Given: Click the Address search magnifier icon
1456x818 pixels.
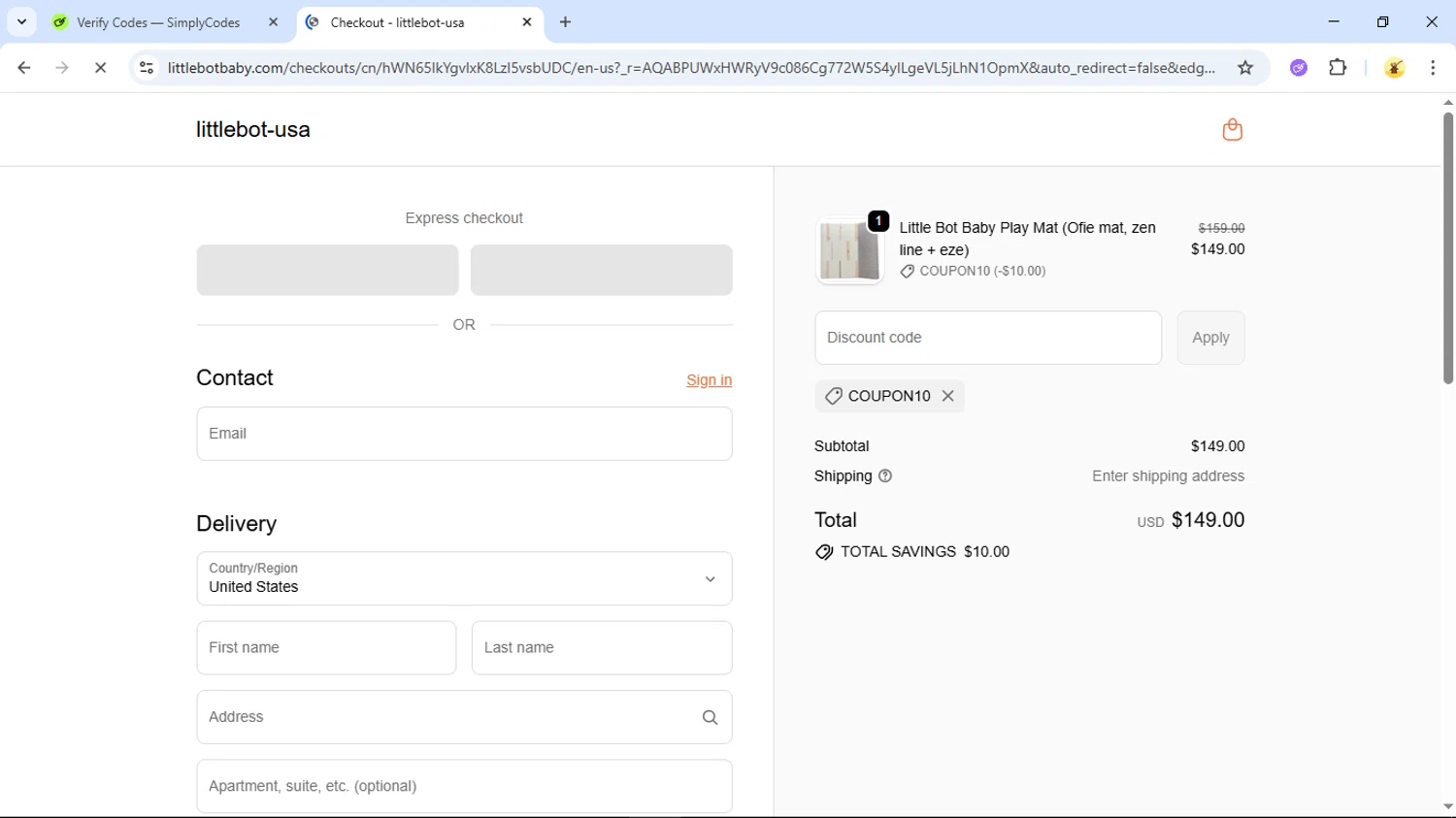Looking at the screenshot, I should click(x=710, y=717).
